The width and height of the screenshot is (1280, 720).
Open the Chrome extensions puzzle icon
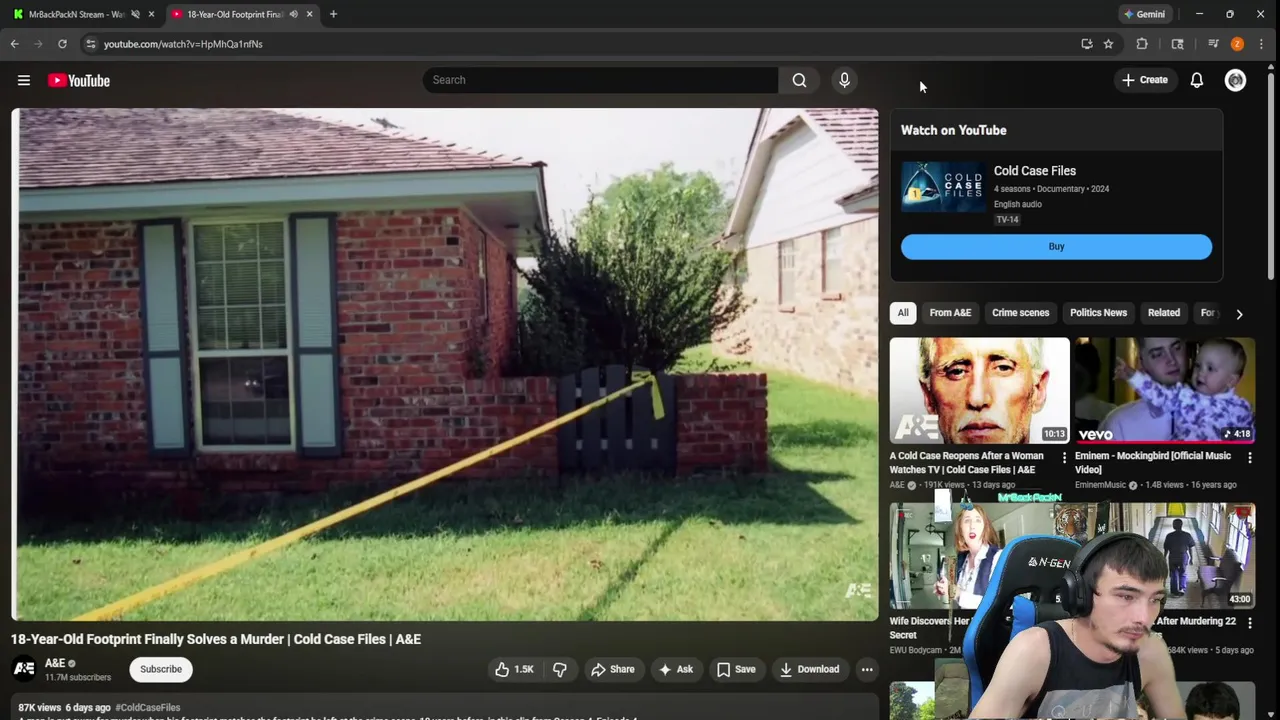tap(1142, 44)
